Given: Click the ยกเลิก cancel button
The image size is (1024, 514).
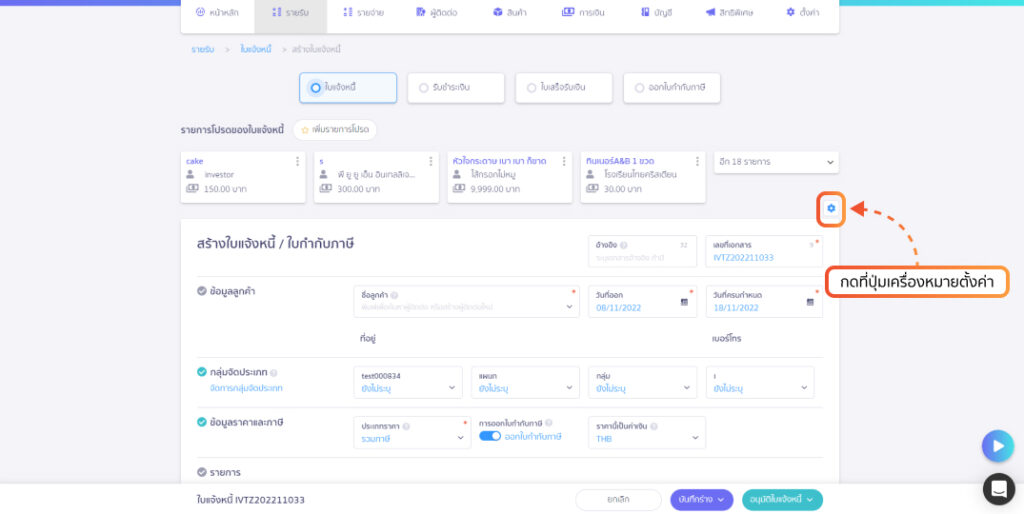Looking at the screenshot, I should pyautogui.click(x=618, y=500).
